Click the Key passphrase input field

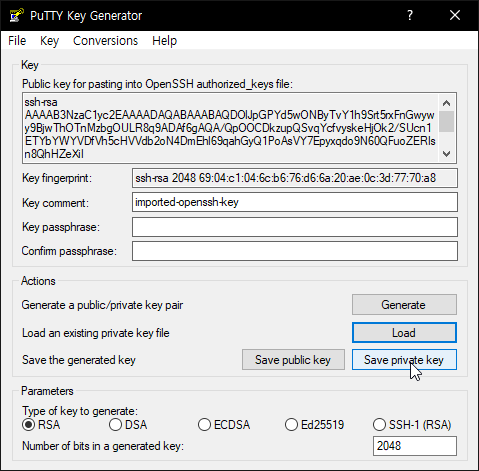coord(295,227)
